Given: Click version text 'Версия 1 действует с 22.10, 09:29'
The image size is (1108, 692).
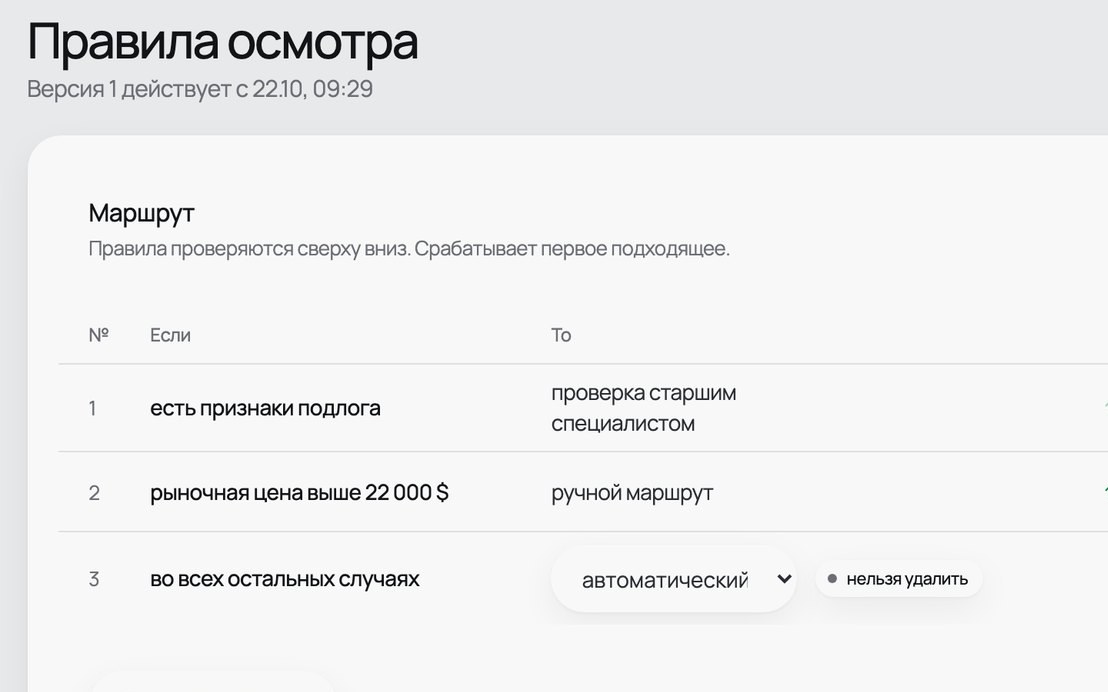Looking at the screenshot, I should [200, 89].
